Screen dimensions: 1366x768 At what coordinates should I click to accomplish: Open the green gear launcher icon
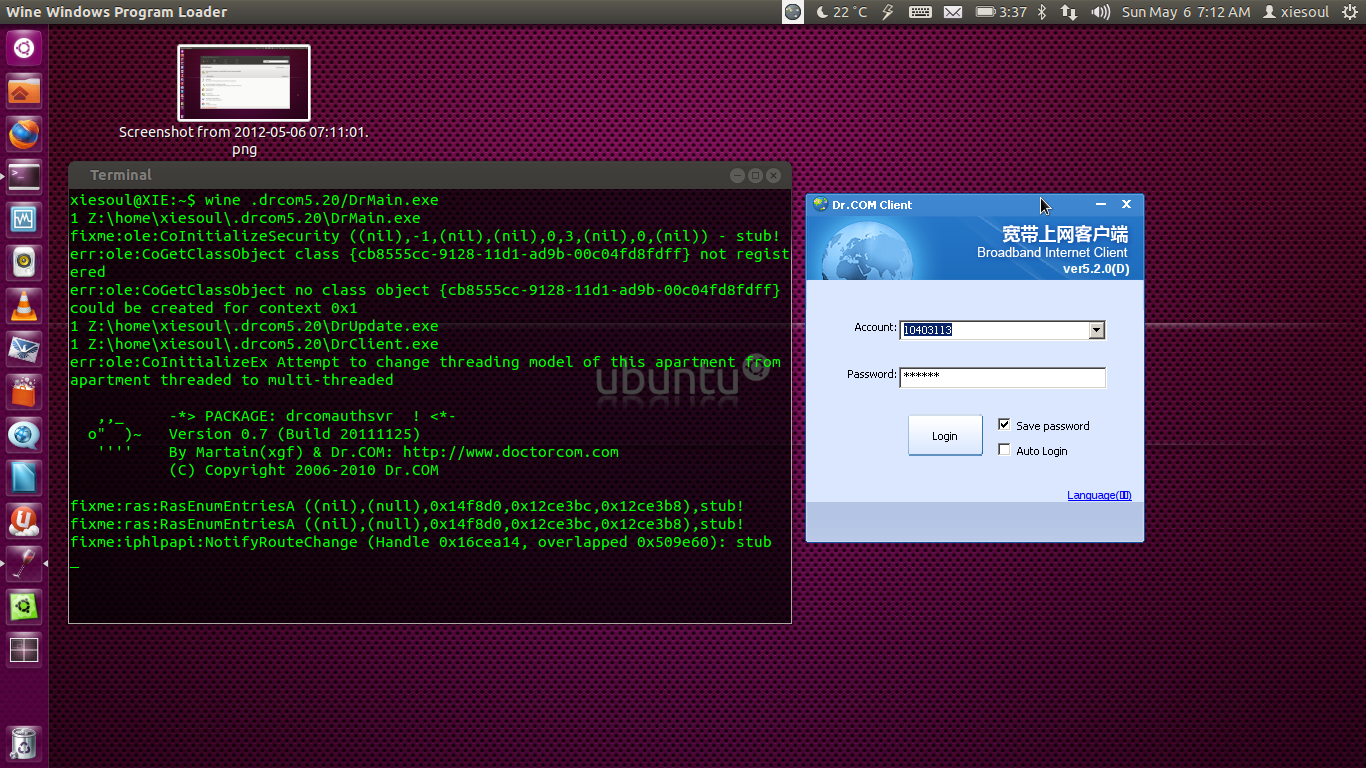click(x=24, y=606)
